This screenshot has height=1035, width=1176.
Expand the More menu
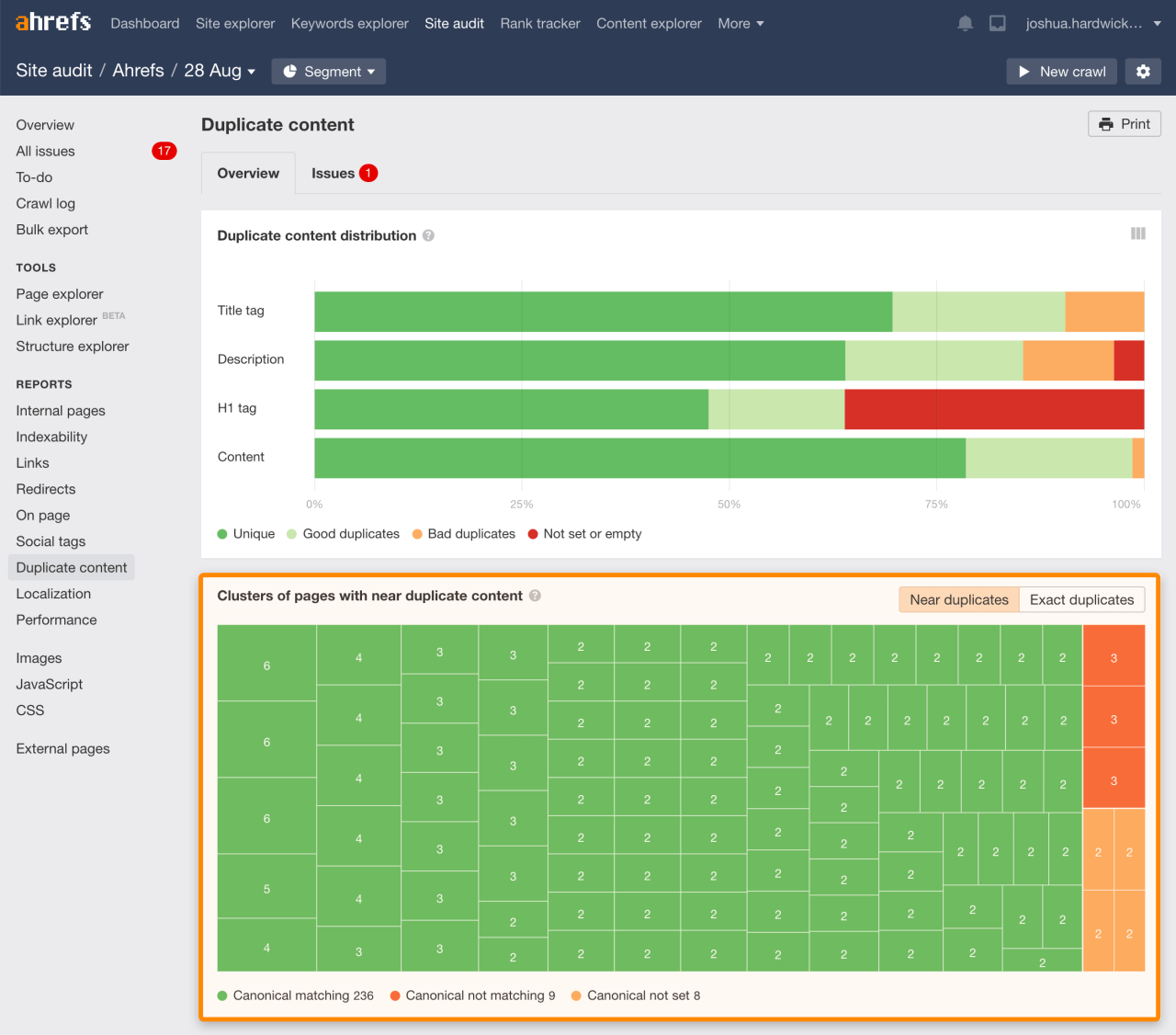click(741, 24)
